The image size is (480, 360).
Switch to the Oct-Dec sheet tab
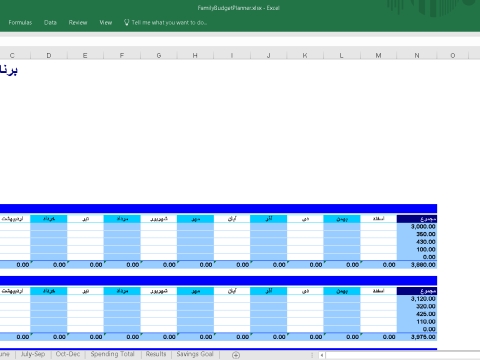click(68, 354)
